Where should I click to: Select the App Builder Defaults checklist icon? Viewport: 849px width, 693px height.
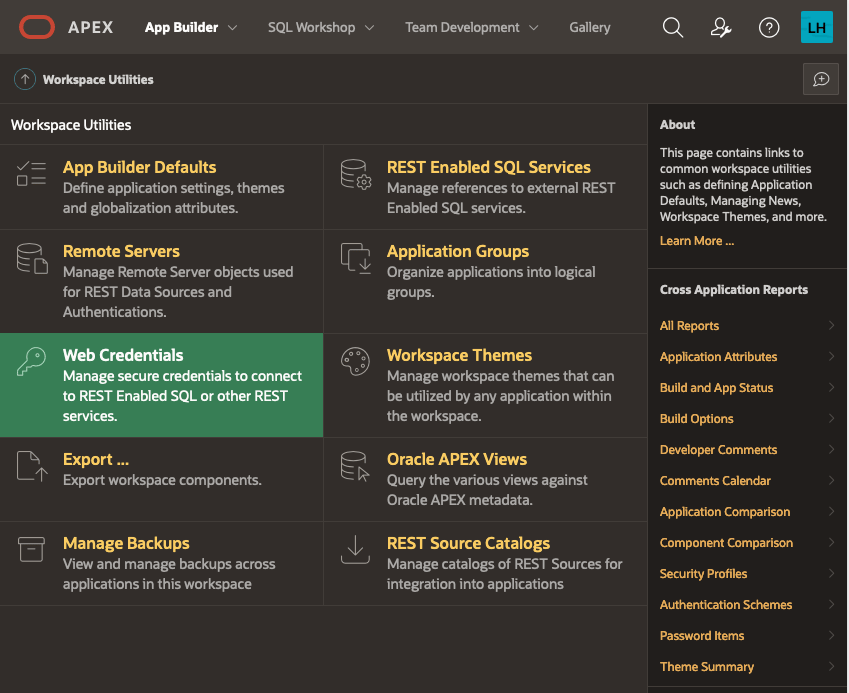[x=31, y=175]
